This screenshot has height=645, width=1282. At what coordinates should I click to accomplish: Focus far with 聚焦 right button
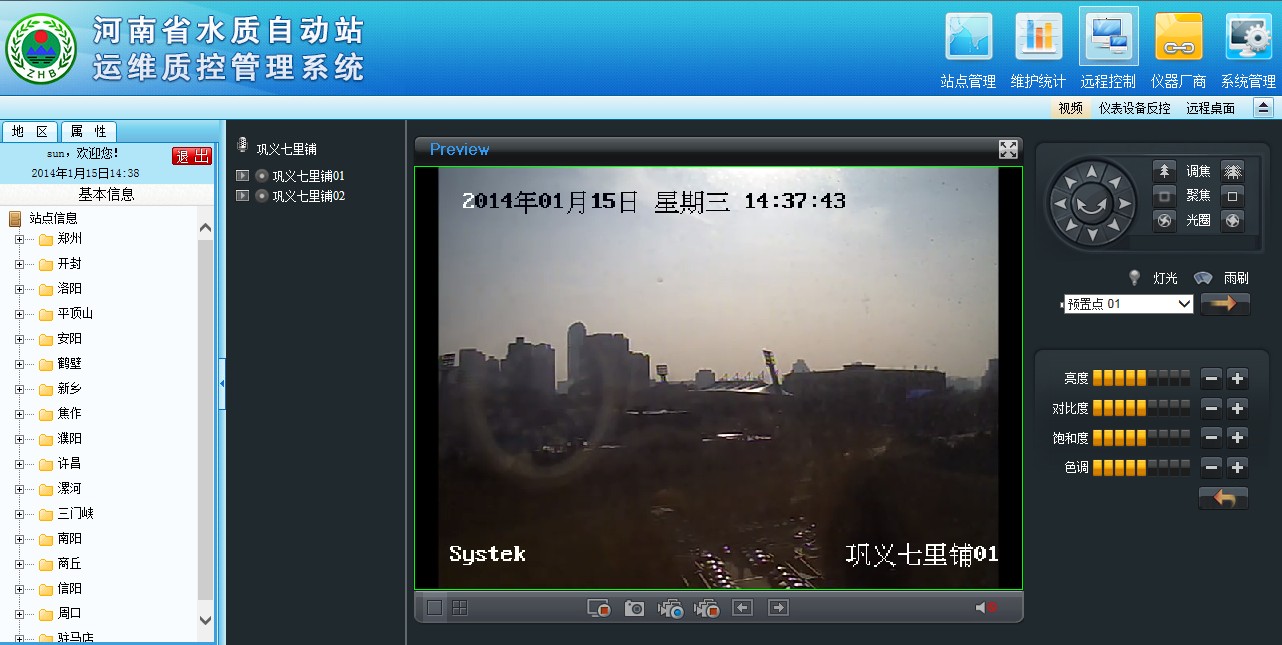(1233, 195)
